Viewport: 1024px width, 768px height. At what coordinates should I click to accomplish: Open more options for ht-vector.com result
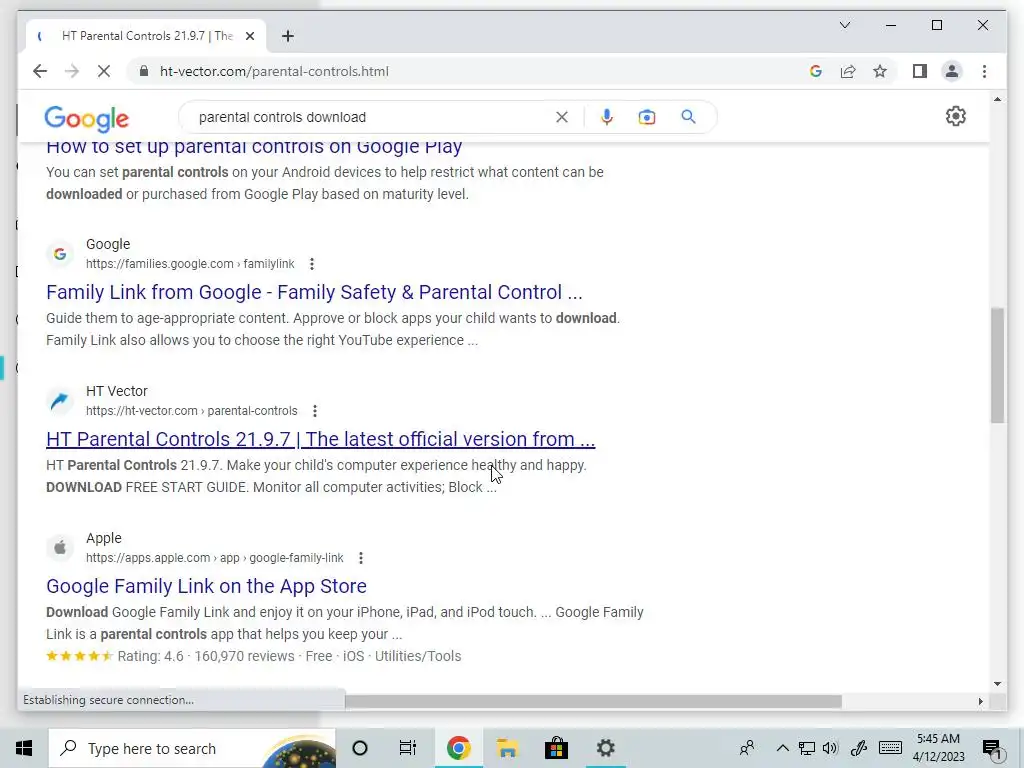tap(315, 411)
